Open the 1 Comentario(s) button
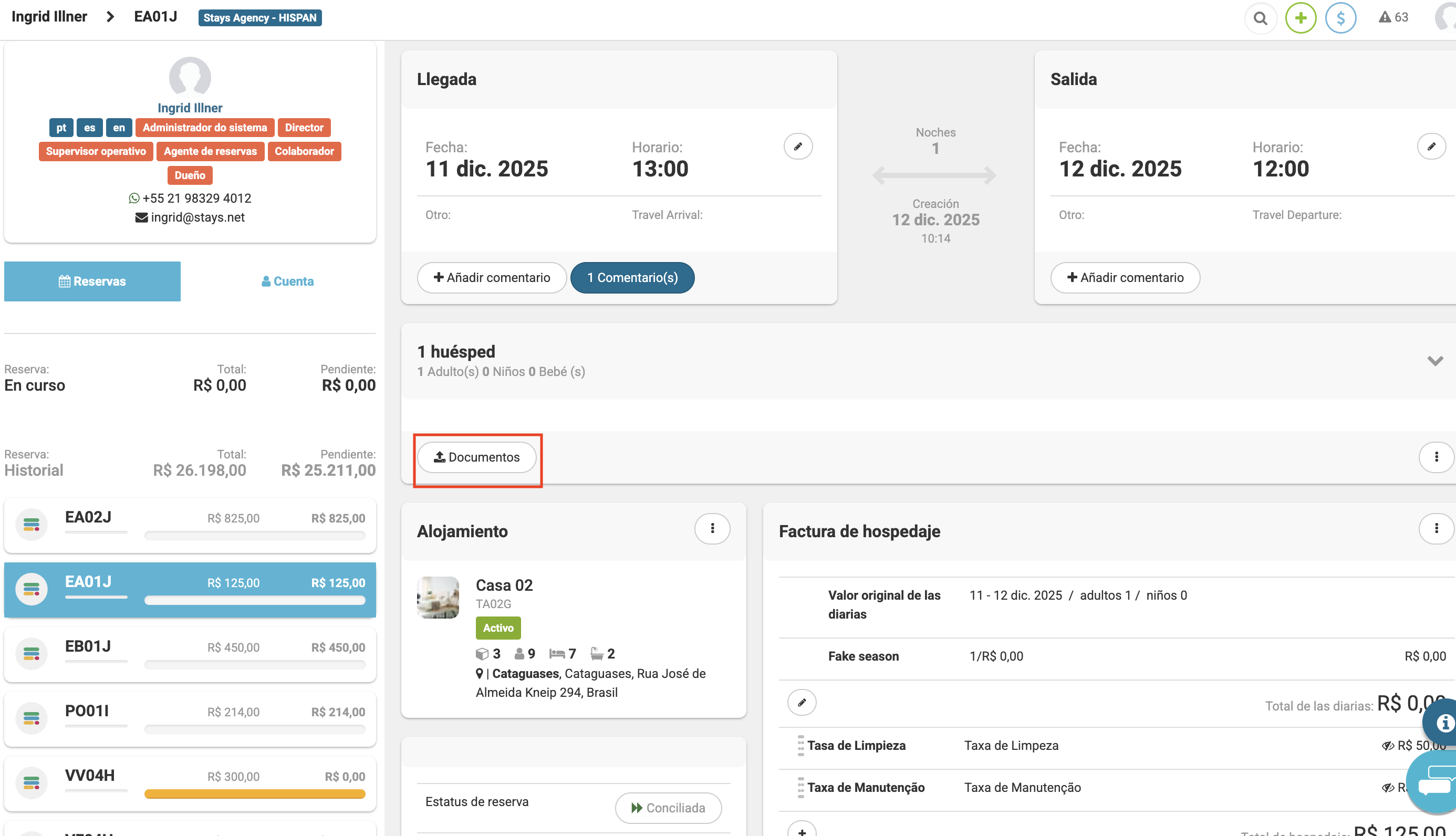Screen dimensions: 1456x836 [632, 278]
